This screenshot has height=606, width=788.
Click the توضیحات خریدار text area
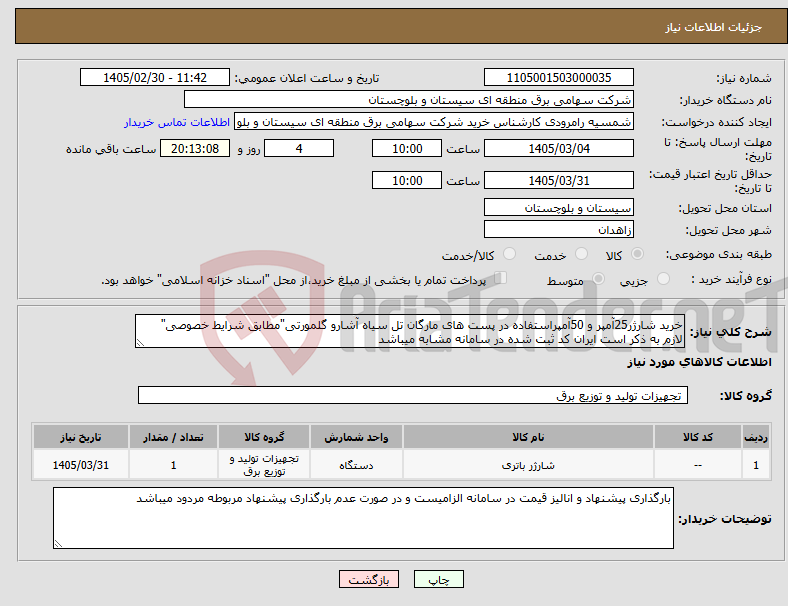click(x=363, y=518)
